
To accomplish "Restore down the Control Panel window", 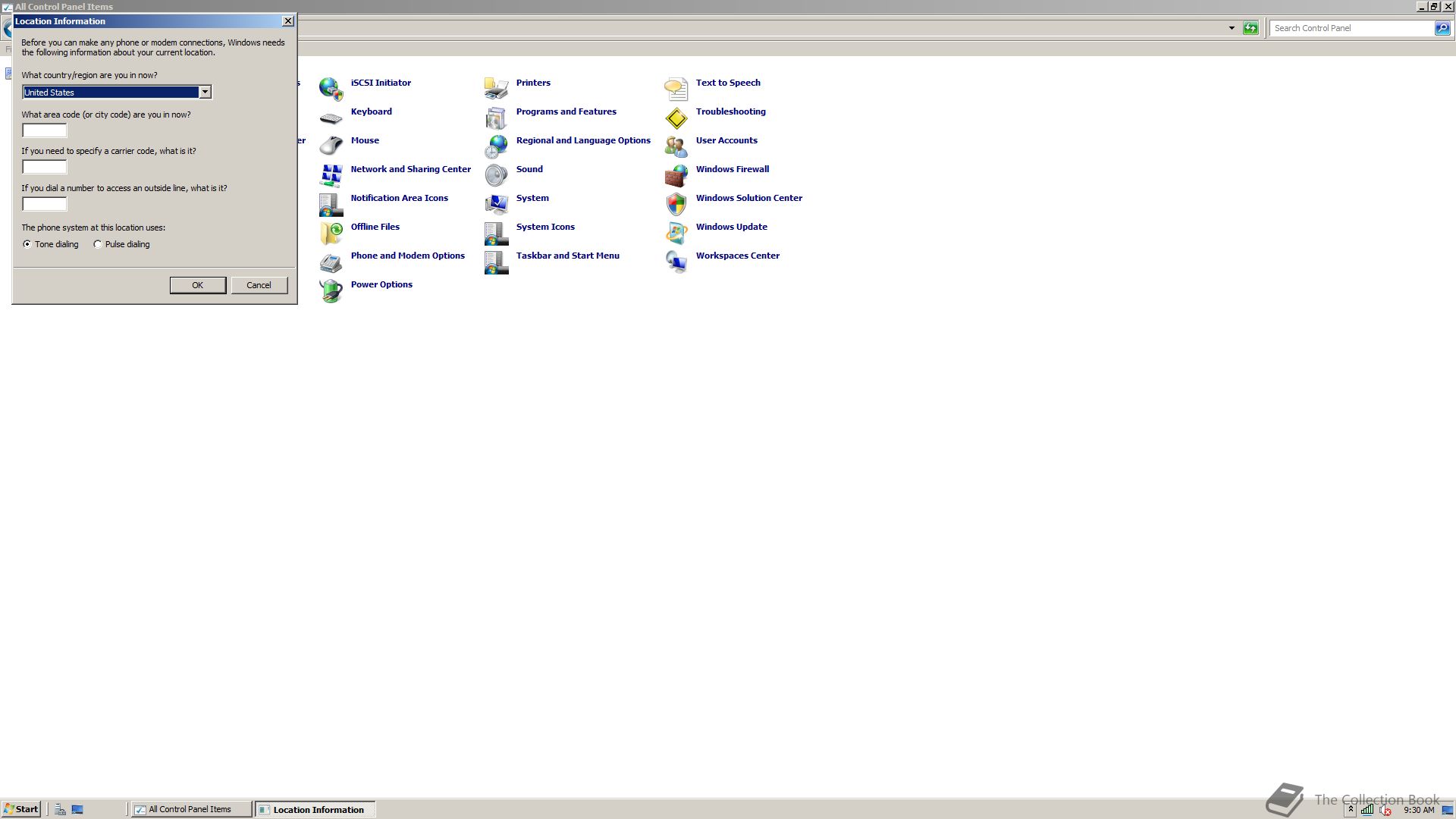I will (1434, 6).
